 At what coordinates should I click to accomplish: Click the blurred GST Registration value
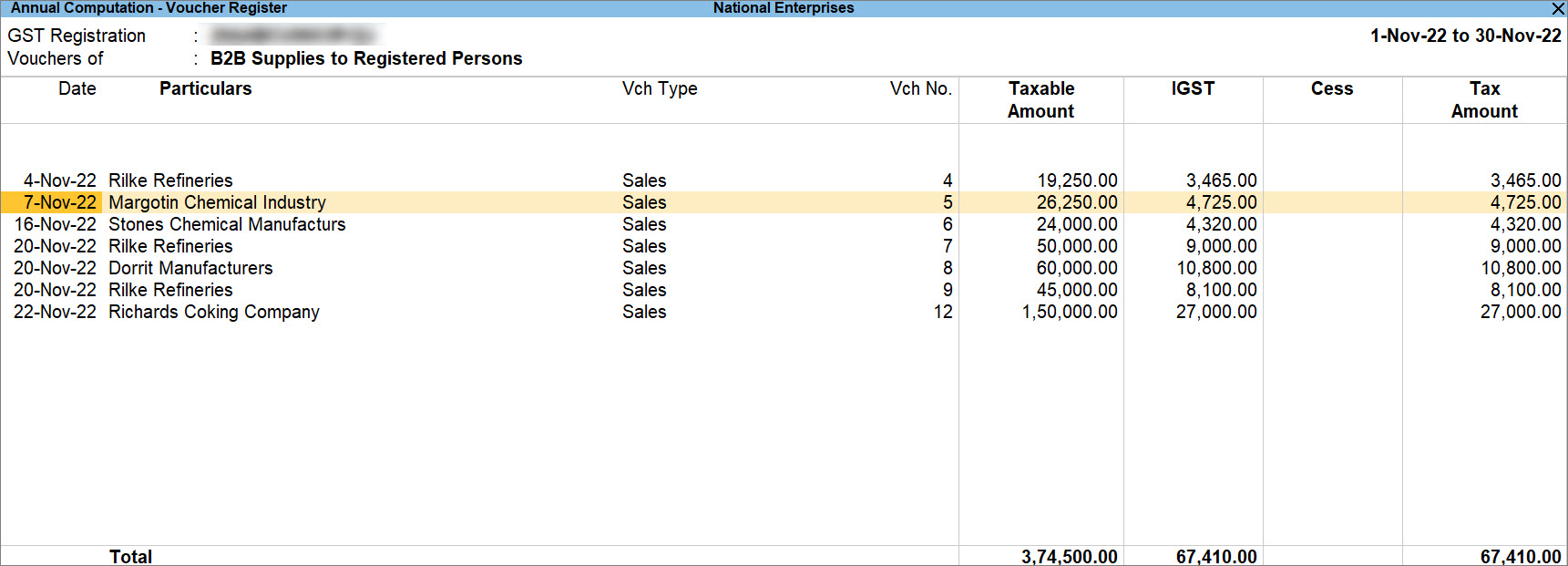(293, 36)
